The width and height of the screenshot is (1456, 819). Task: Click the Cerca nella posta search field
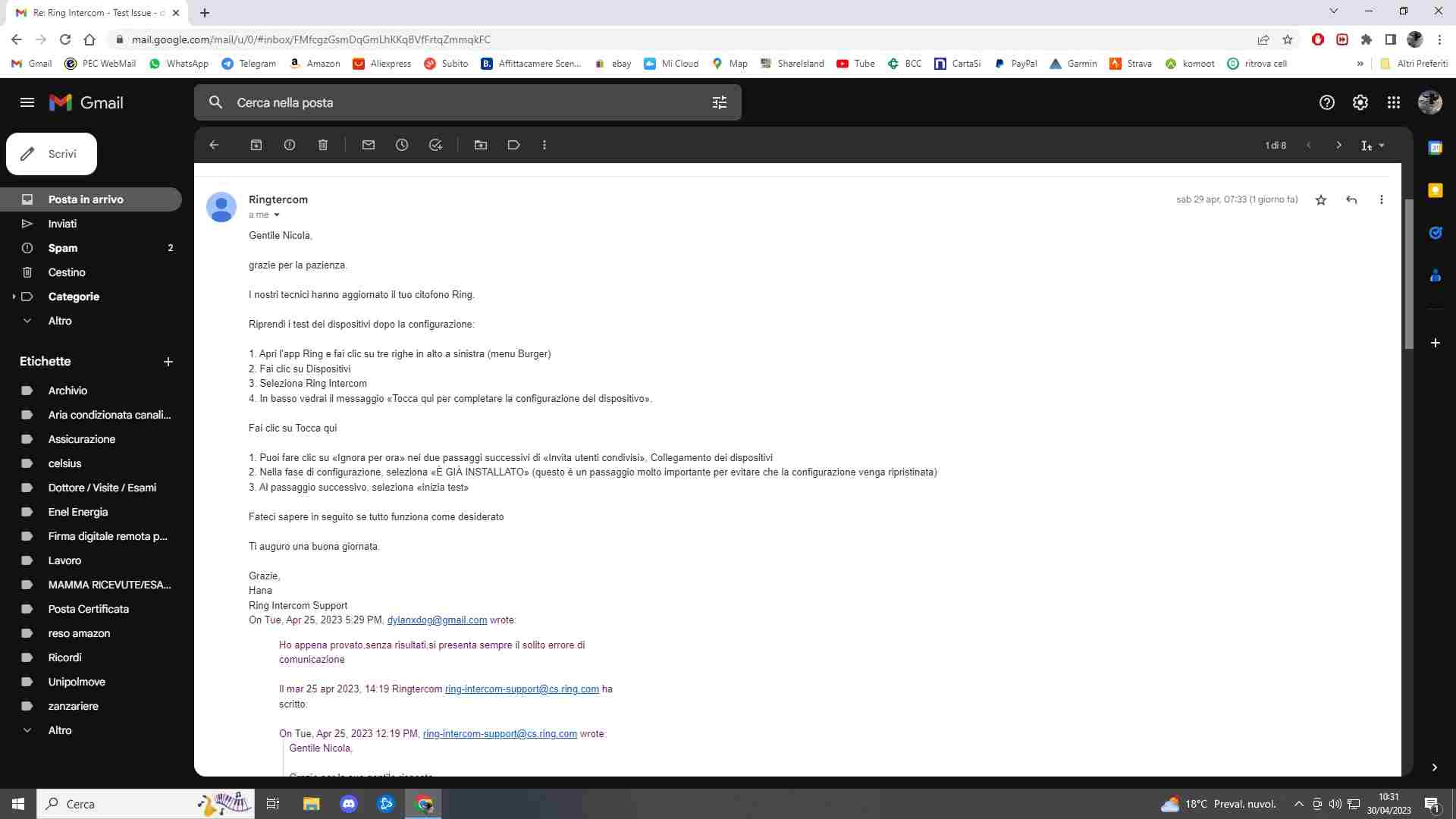(x=455, y=102)
